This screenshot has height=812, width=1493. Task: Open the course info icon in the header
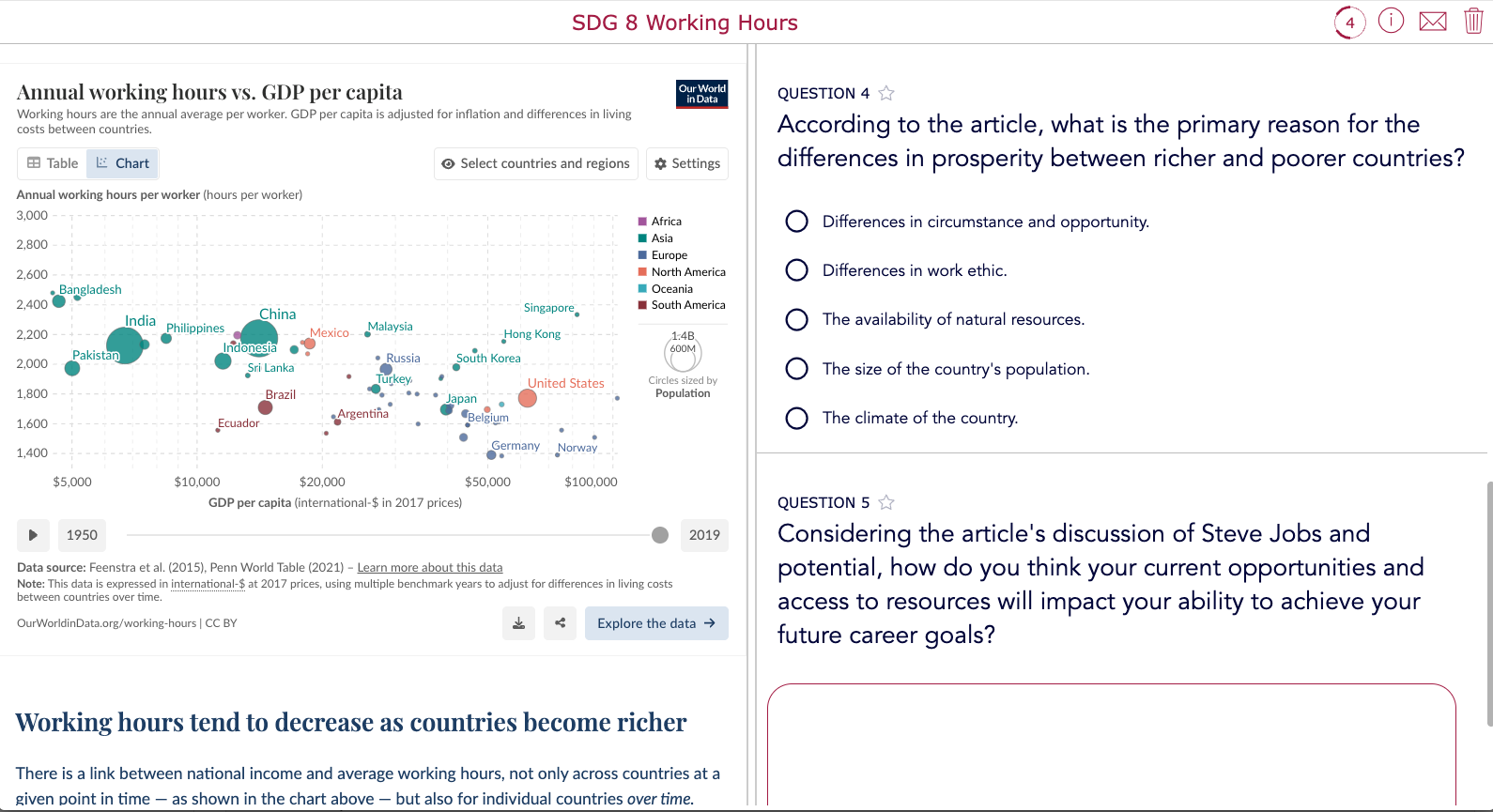click(x=1391, y=20)
